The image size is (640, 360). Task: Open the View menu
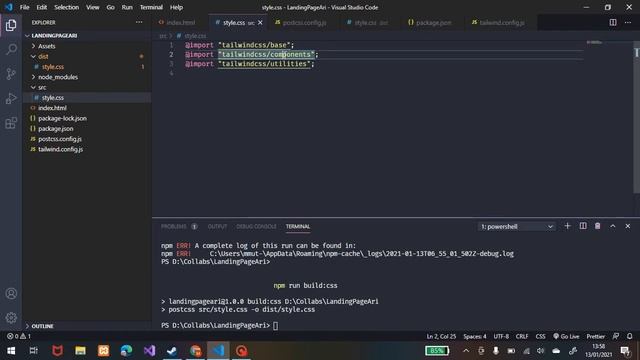pyautogui.click(x=93, y=7)
